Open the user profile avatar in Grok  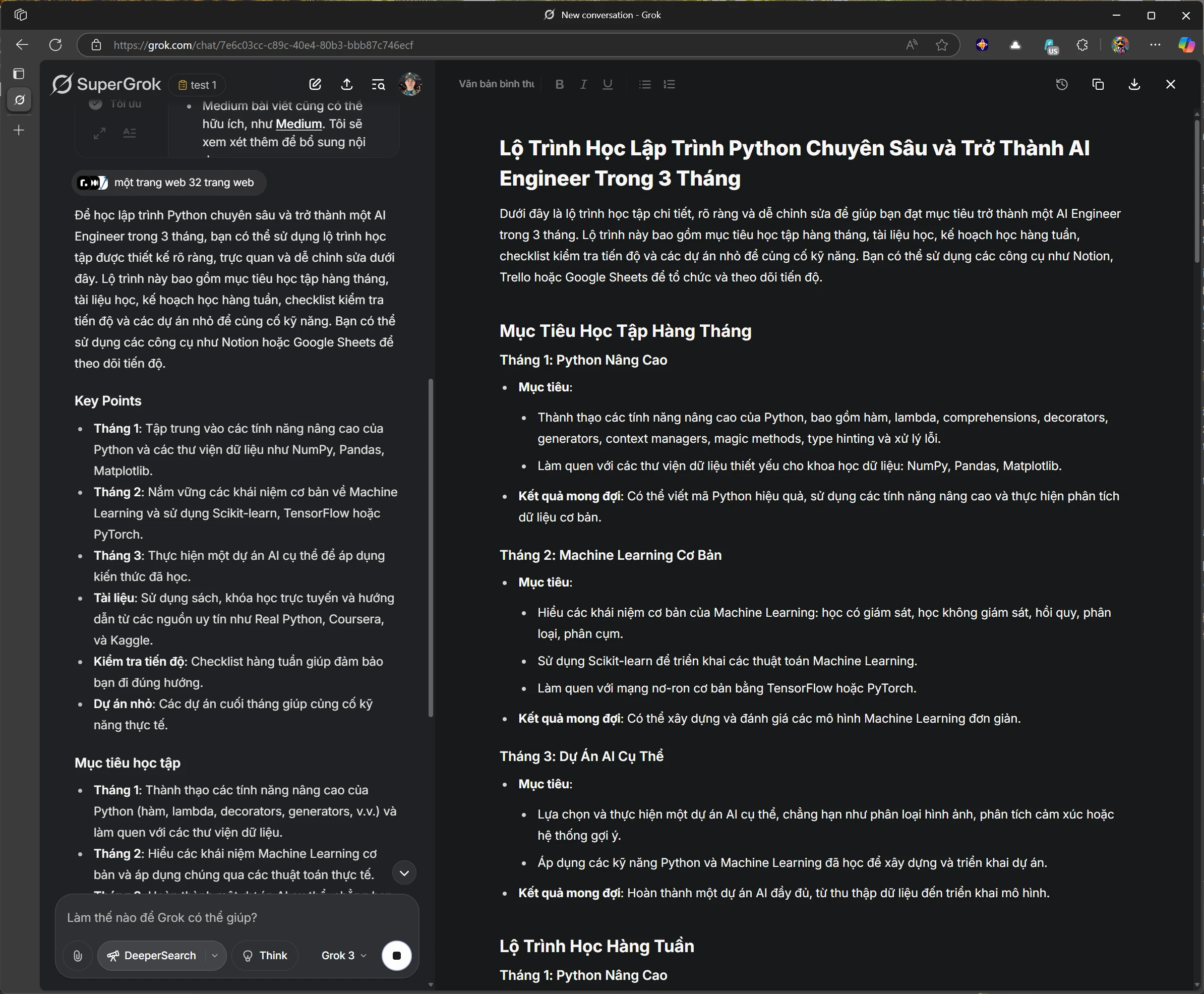tap(410, 84)
